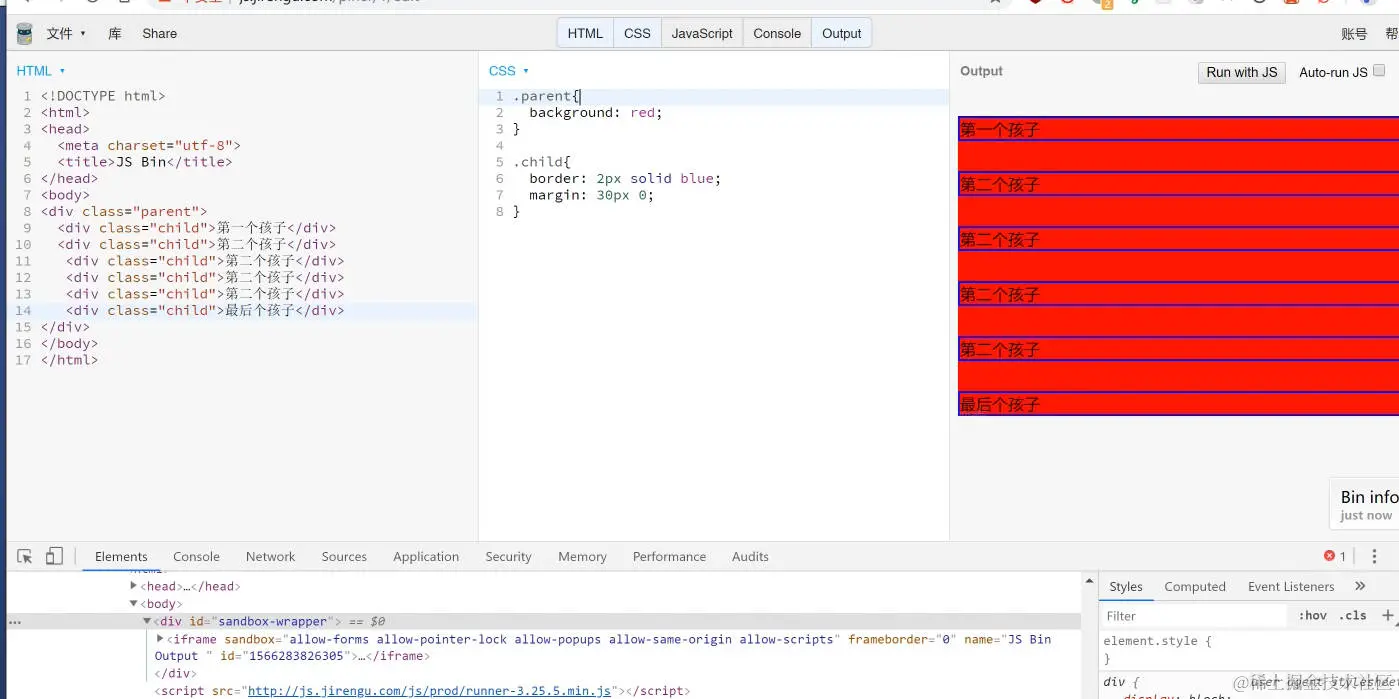The width and height of the screenshot is (1399, 699).
Task: Select the Event Listeners sidebar tab
Action: [1290, 586]
